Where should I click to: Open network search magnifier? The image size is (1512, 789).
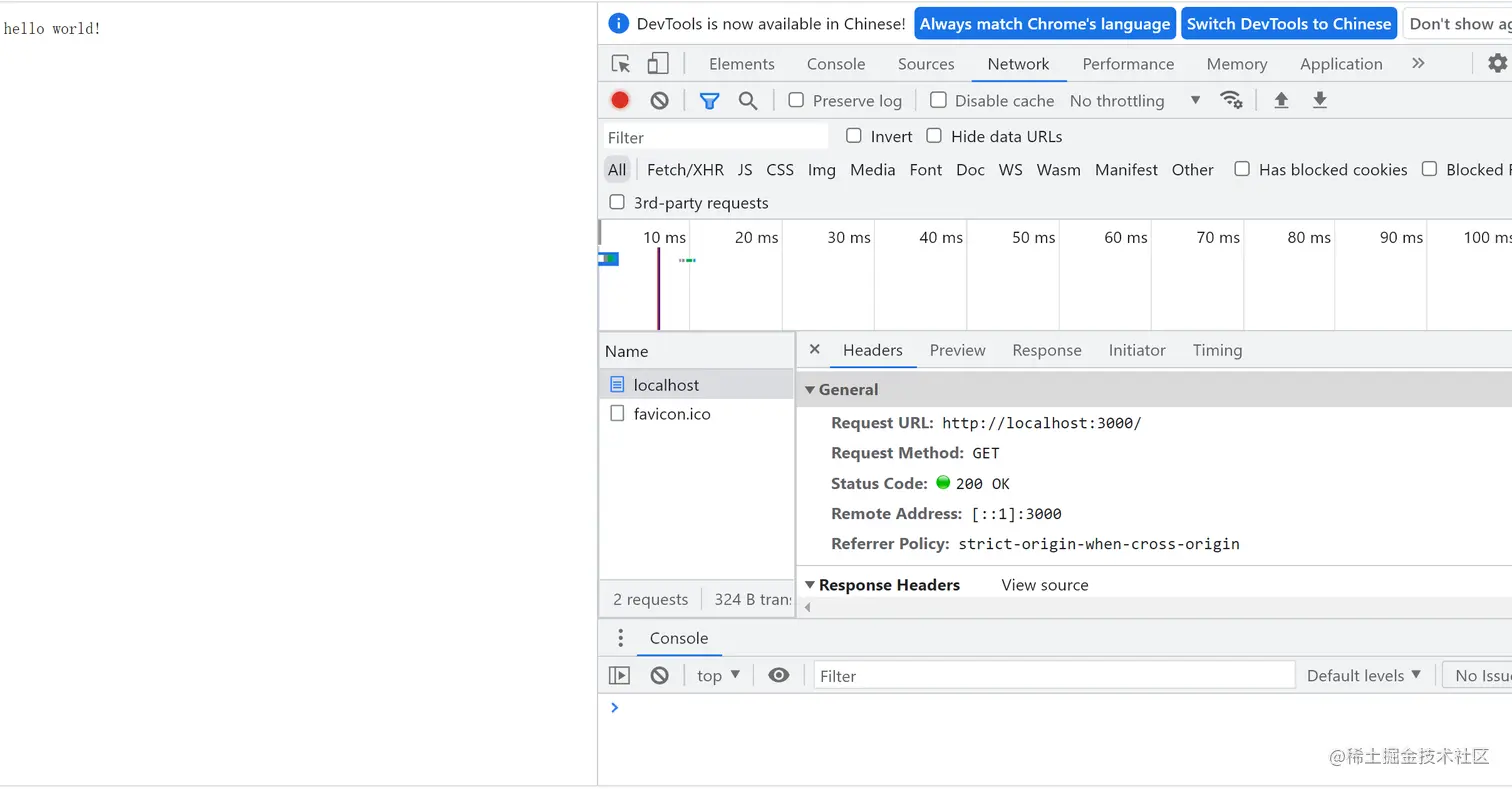748,100
